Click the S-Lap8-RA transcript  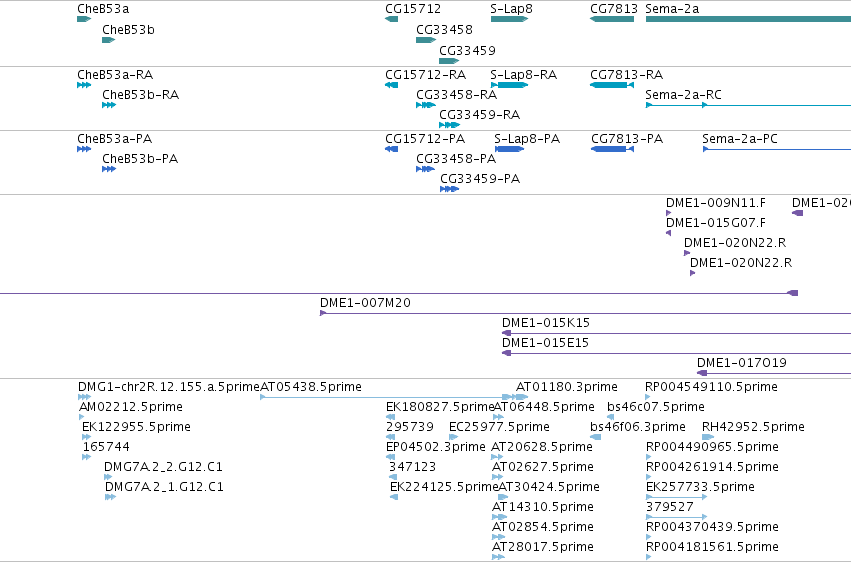[509, 85]
